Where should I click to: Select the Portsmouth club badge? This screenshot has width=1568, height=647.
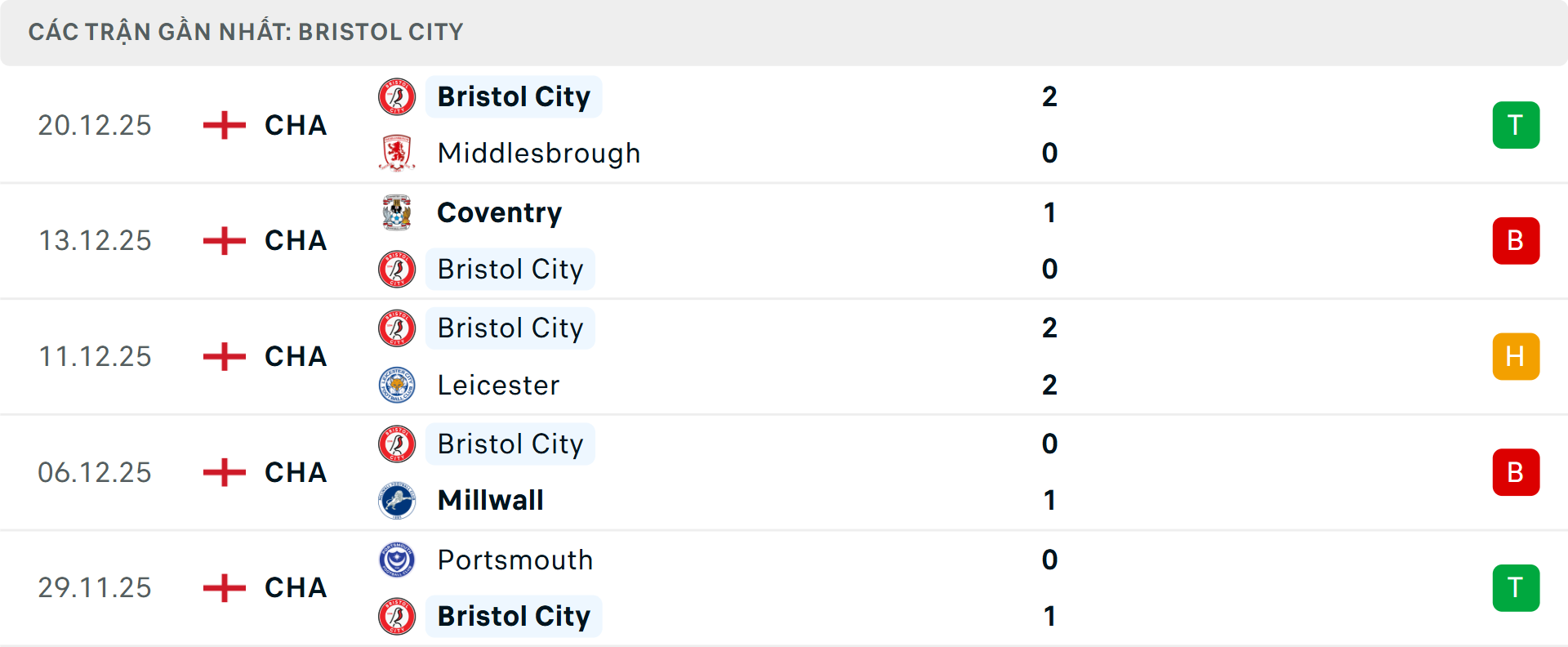click(398, 560)
